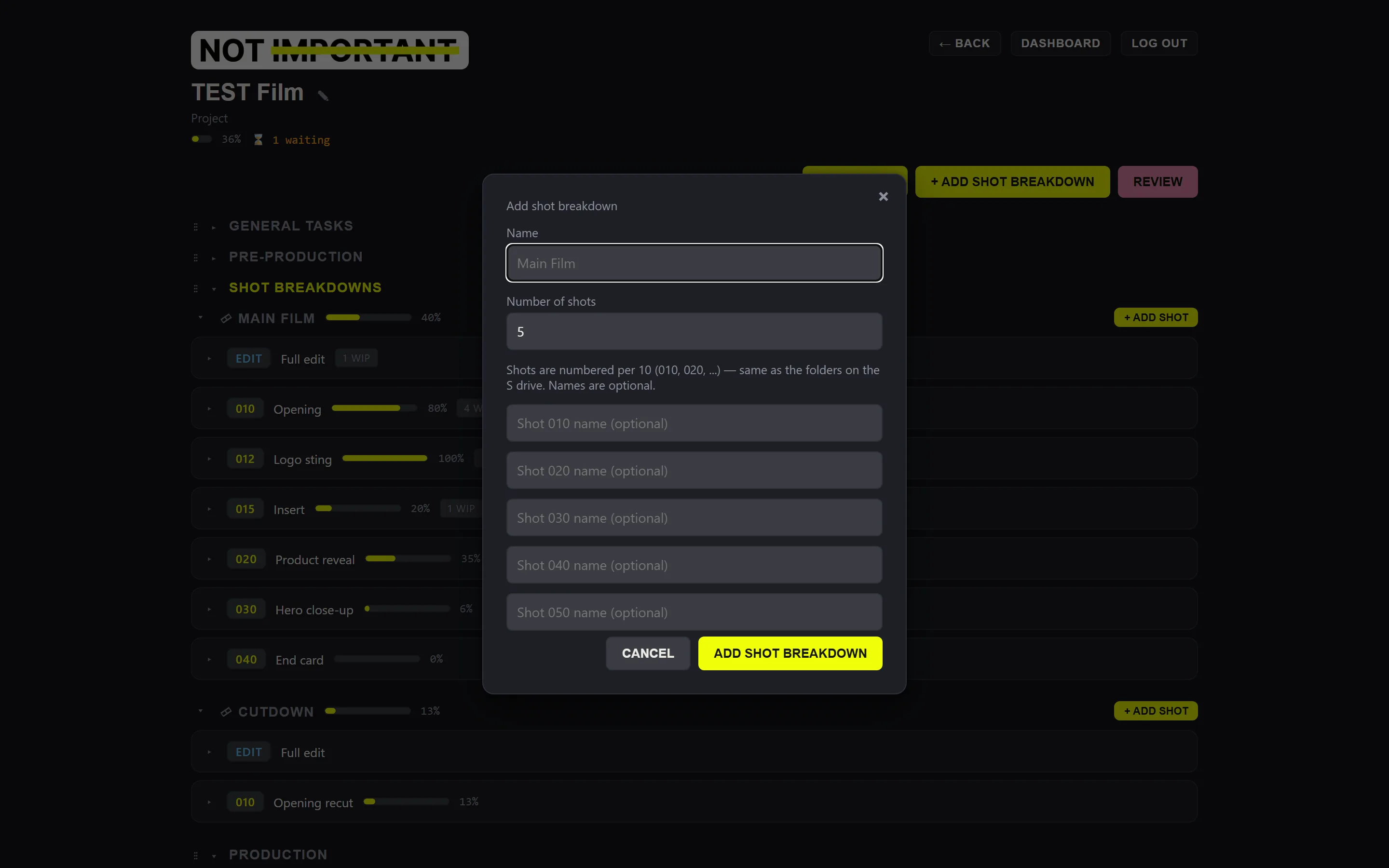The width and height of the screenshot is (1389, 868).
Task: Click the 1 WIP badge on Full edit
Action: [x=356, y=358]
